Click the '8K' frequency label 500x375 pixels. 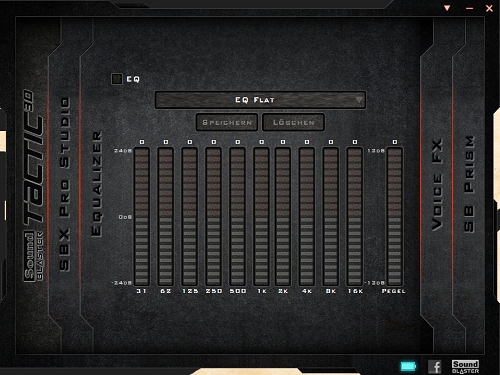point(331,291)
